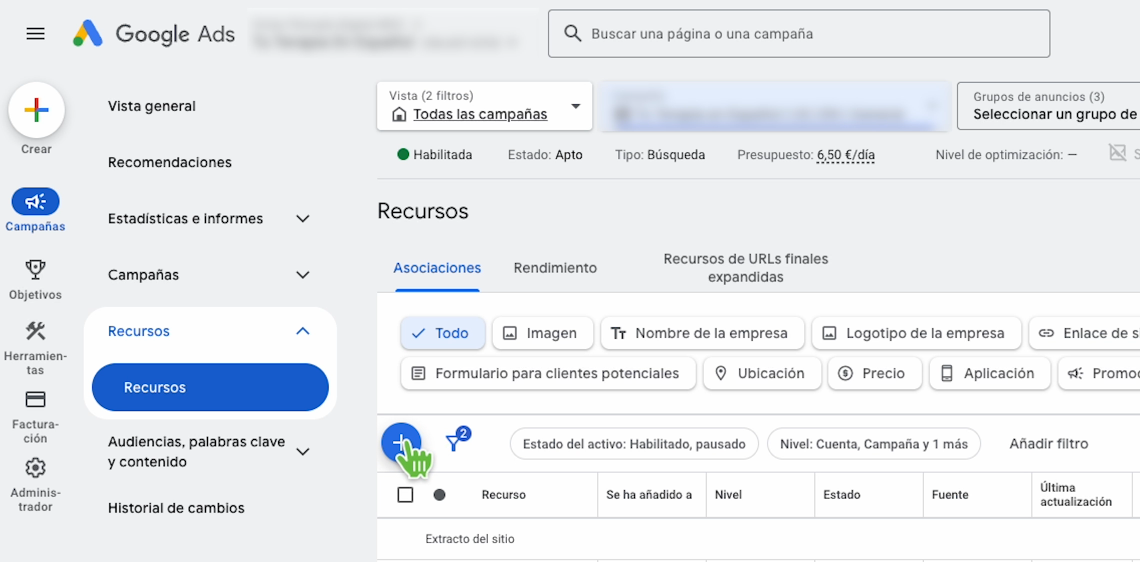Sort by Última actualización column
Image resolution: width=1140 pixels, height=562 pixels.
(x=1076, y=495)
